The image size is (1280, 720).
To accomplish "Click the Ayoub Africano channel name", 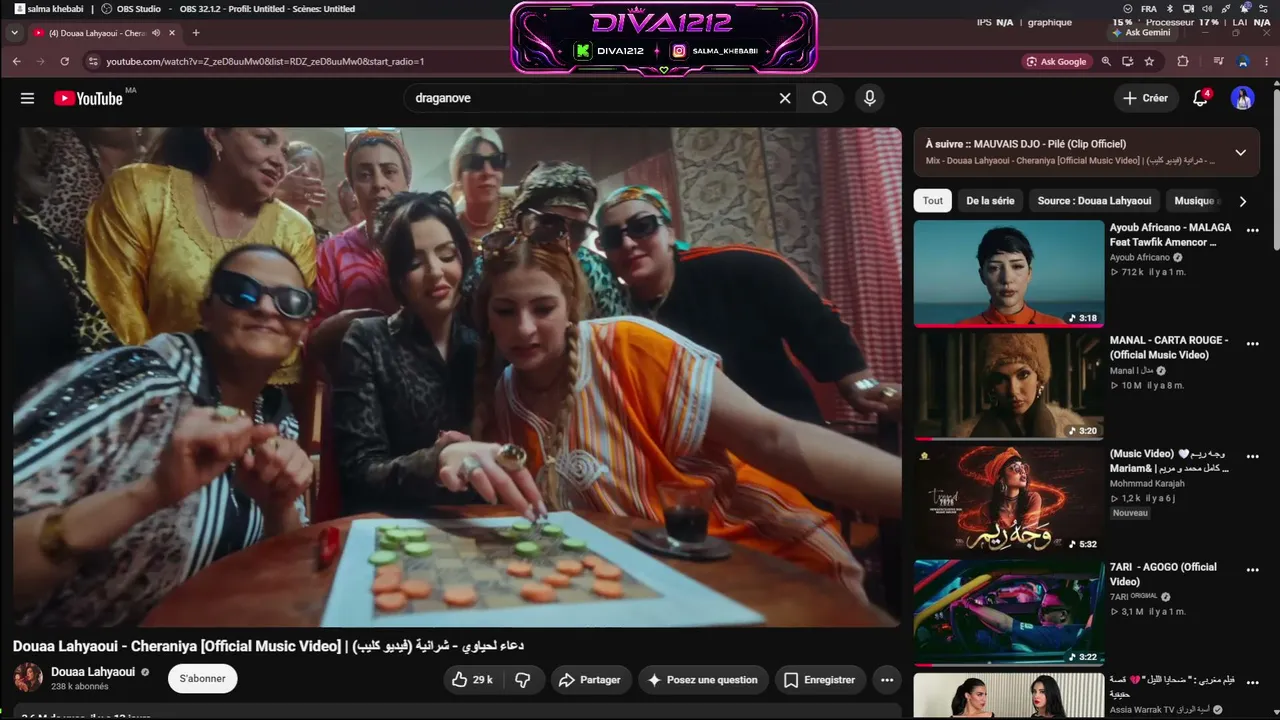I will click(x=1139, y=258).
